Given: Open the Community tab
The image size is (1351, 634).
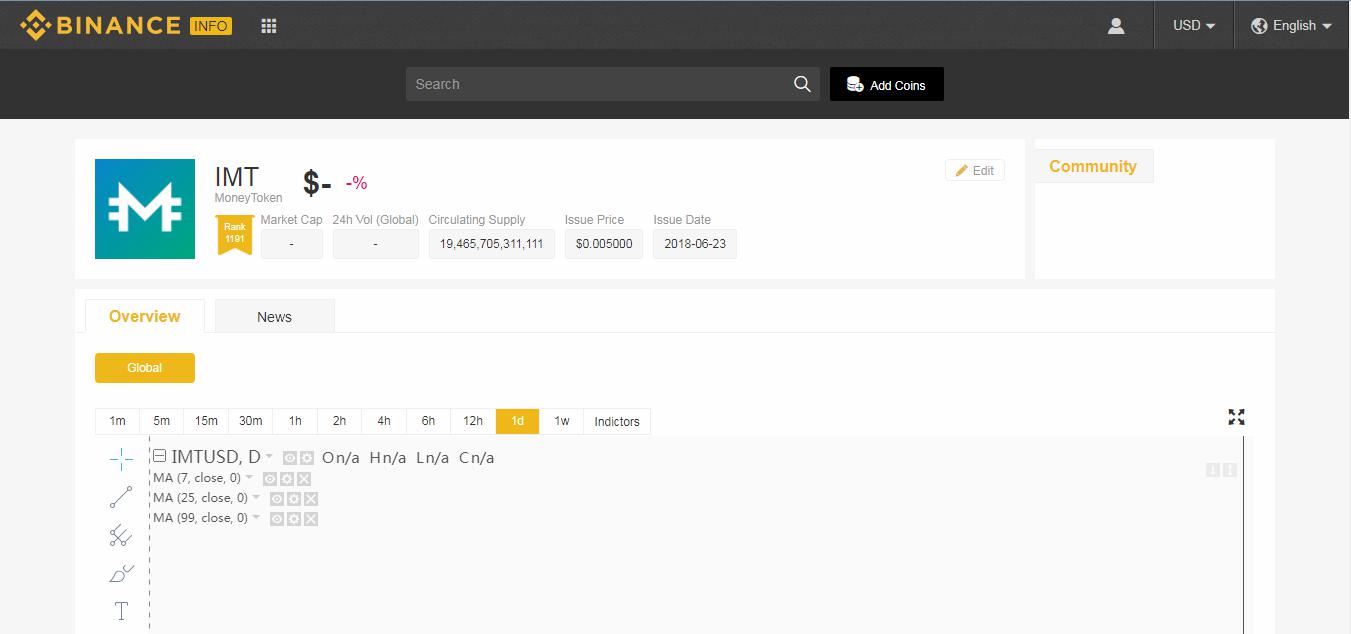Looking at the screenshot, I should 1093,167.
